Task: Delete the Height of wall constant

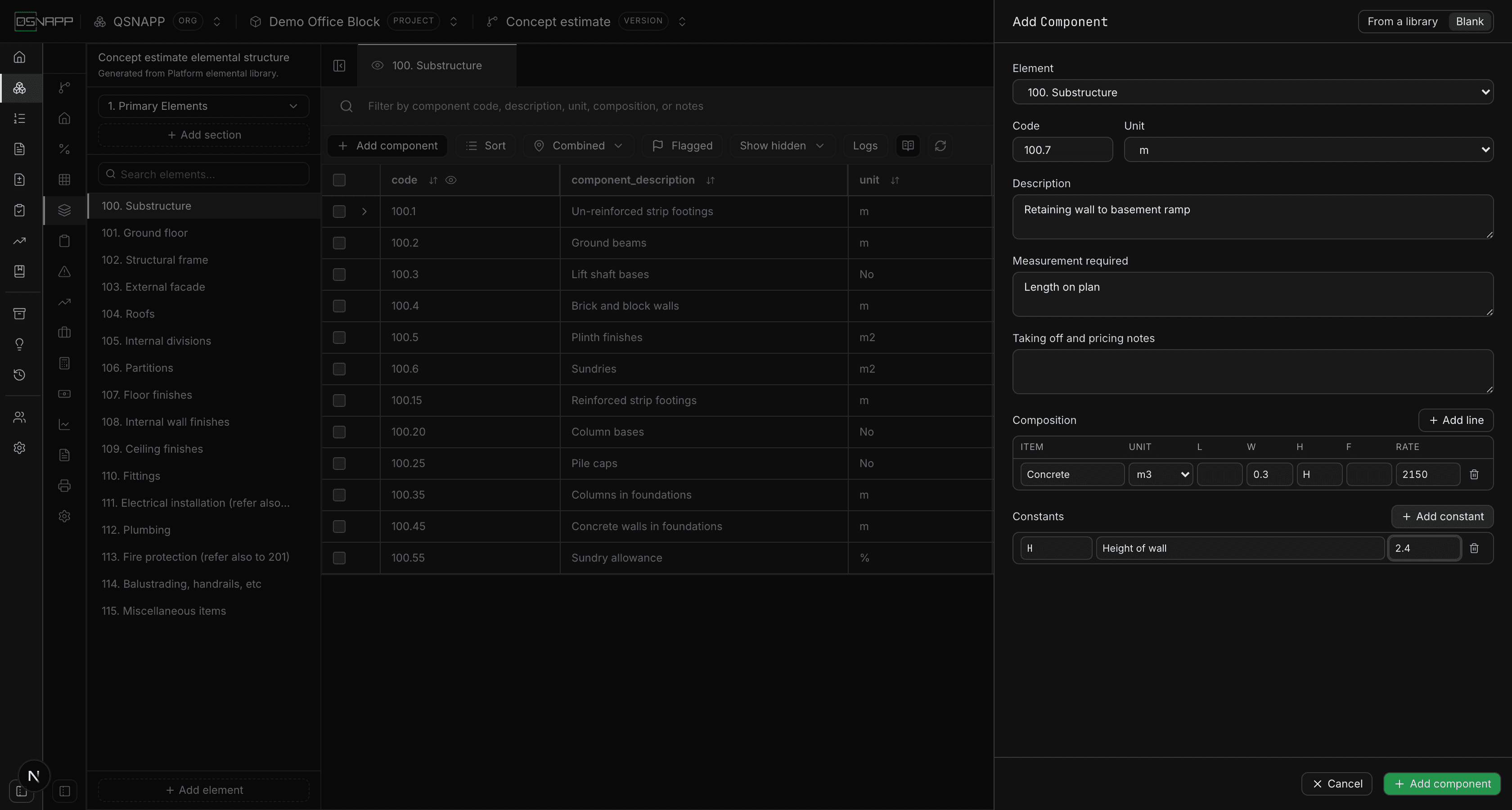Action: point(1474,548)
